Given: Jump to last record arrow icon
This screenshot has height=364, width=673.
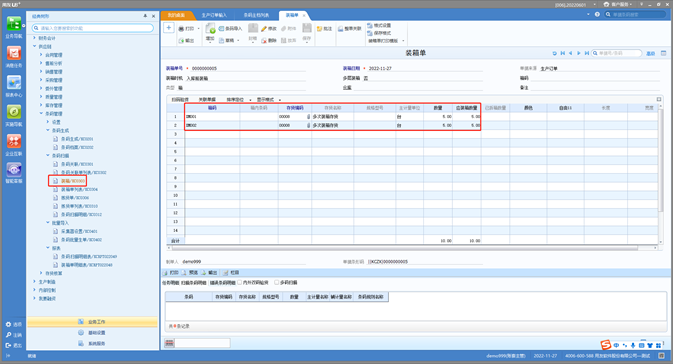Looking at the screenshot, I should pos(587,53).
